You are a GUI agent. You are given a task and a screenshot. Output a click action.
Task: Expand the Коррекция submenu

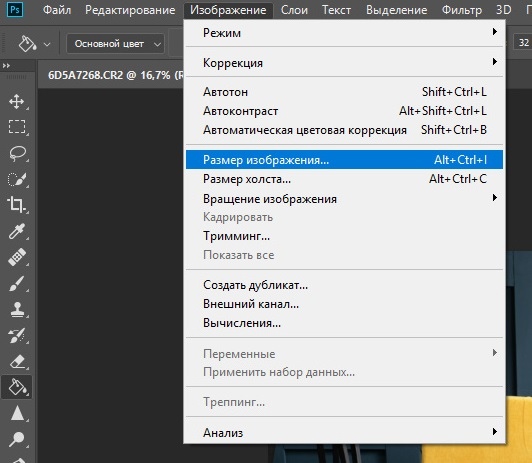[344, 62]
